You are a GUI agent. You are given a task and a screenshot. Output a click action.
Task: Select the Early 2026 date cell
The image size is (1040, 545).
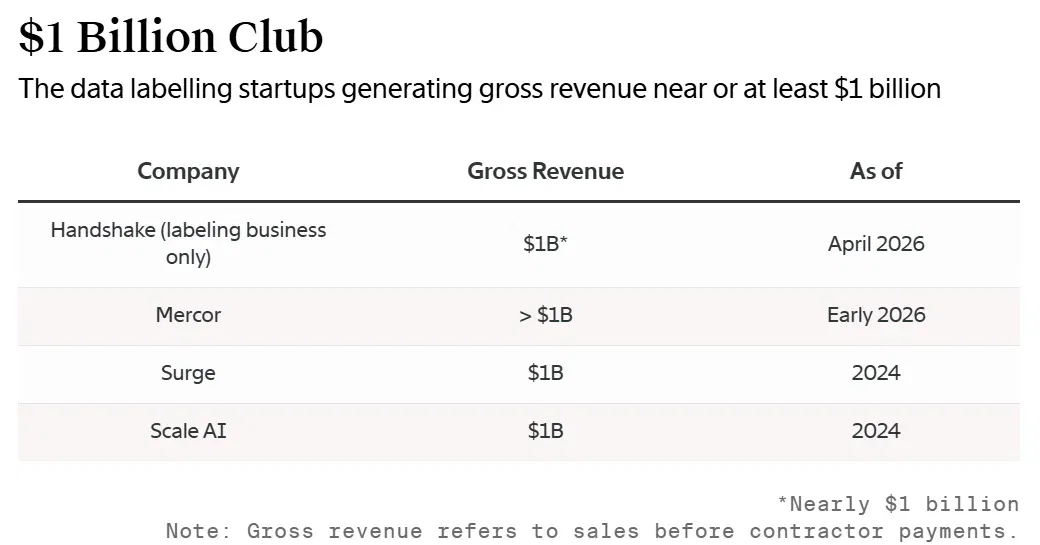pyautogui.click(x=876, y=315)
